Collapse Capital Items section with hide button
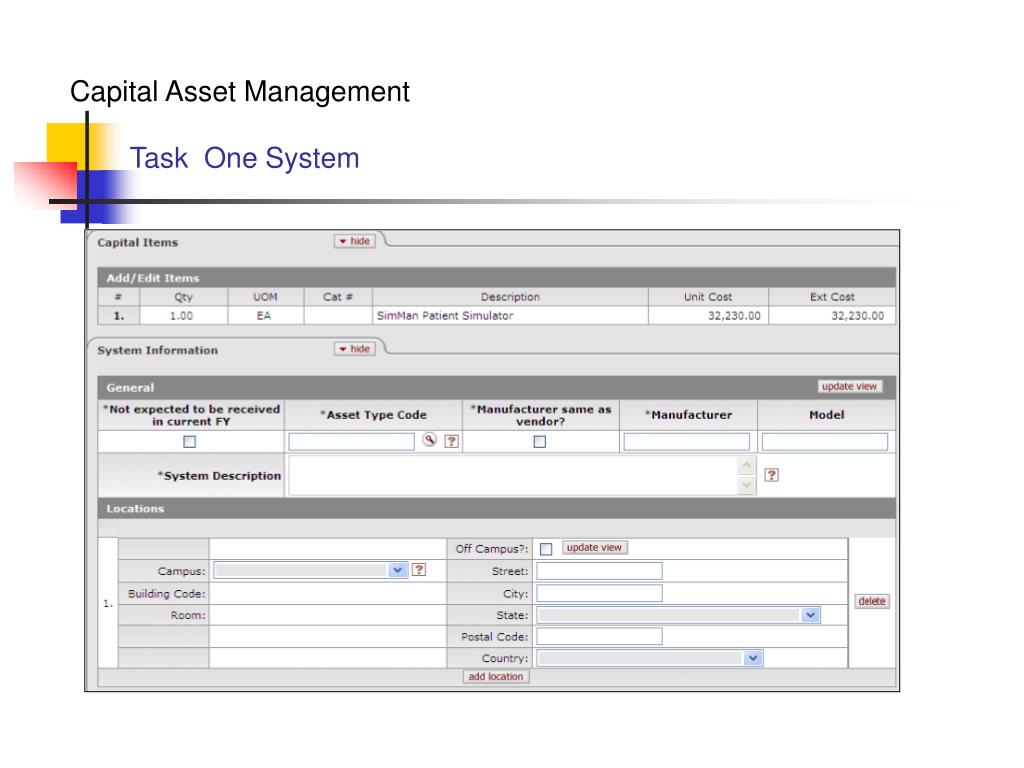Screen dimensions: 1024x768 [355, 241]
